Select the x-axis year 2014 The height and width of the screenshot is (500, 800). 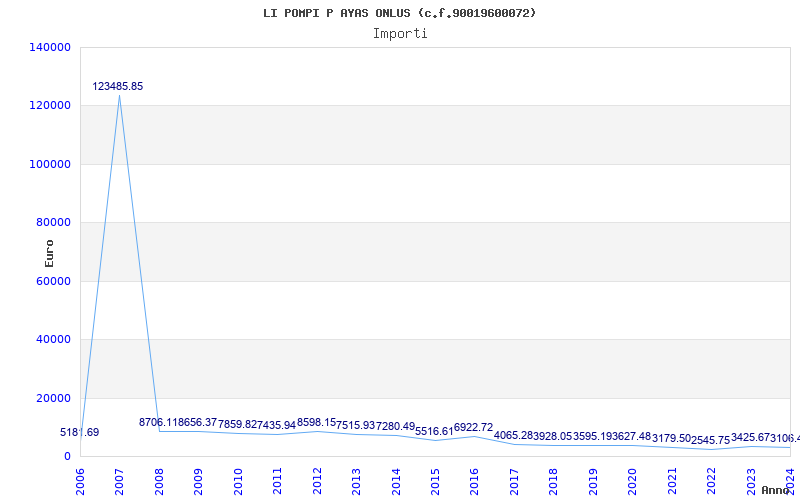395,481
